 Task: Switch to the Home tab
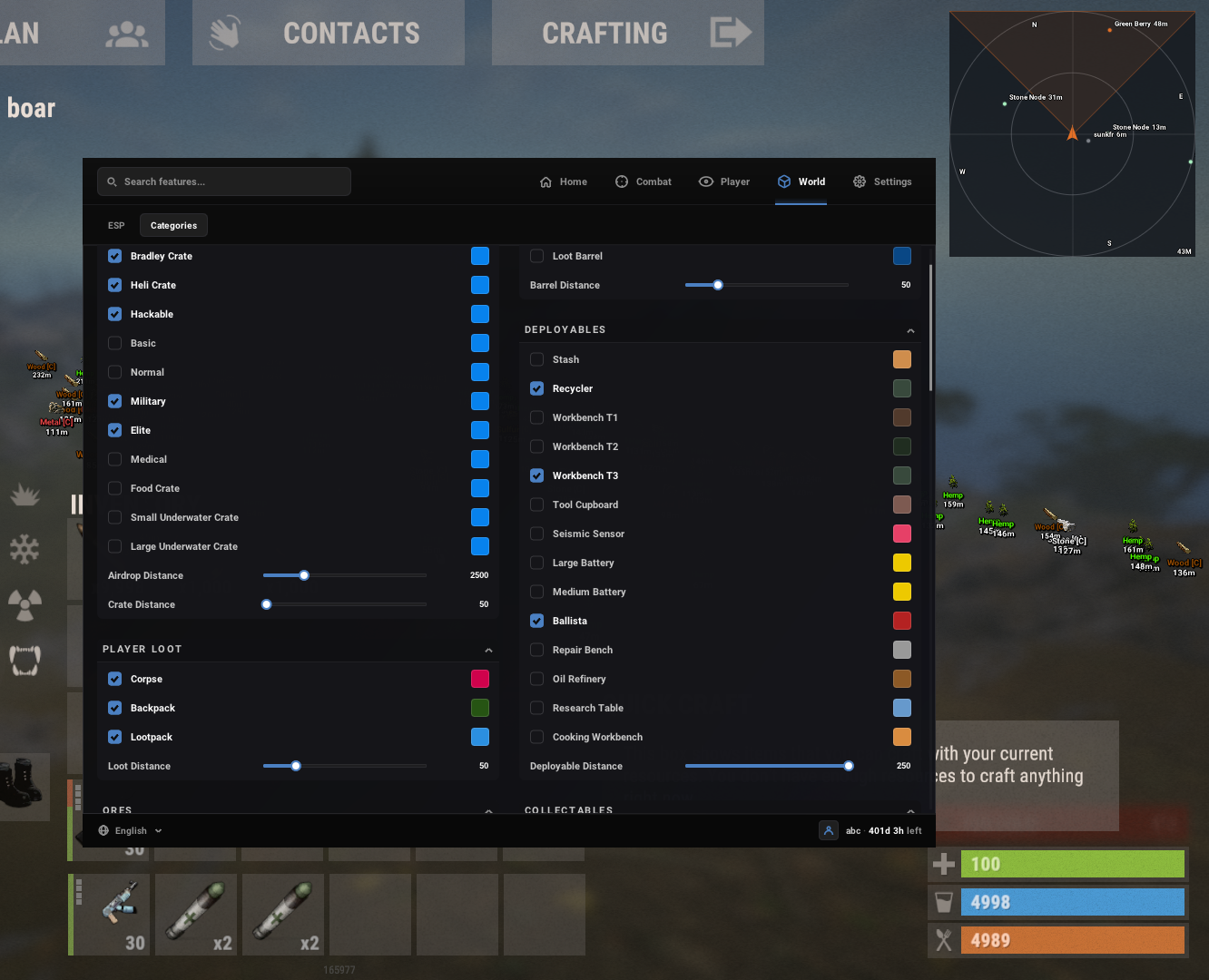point(564,181)
